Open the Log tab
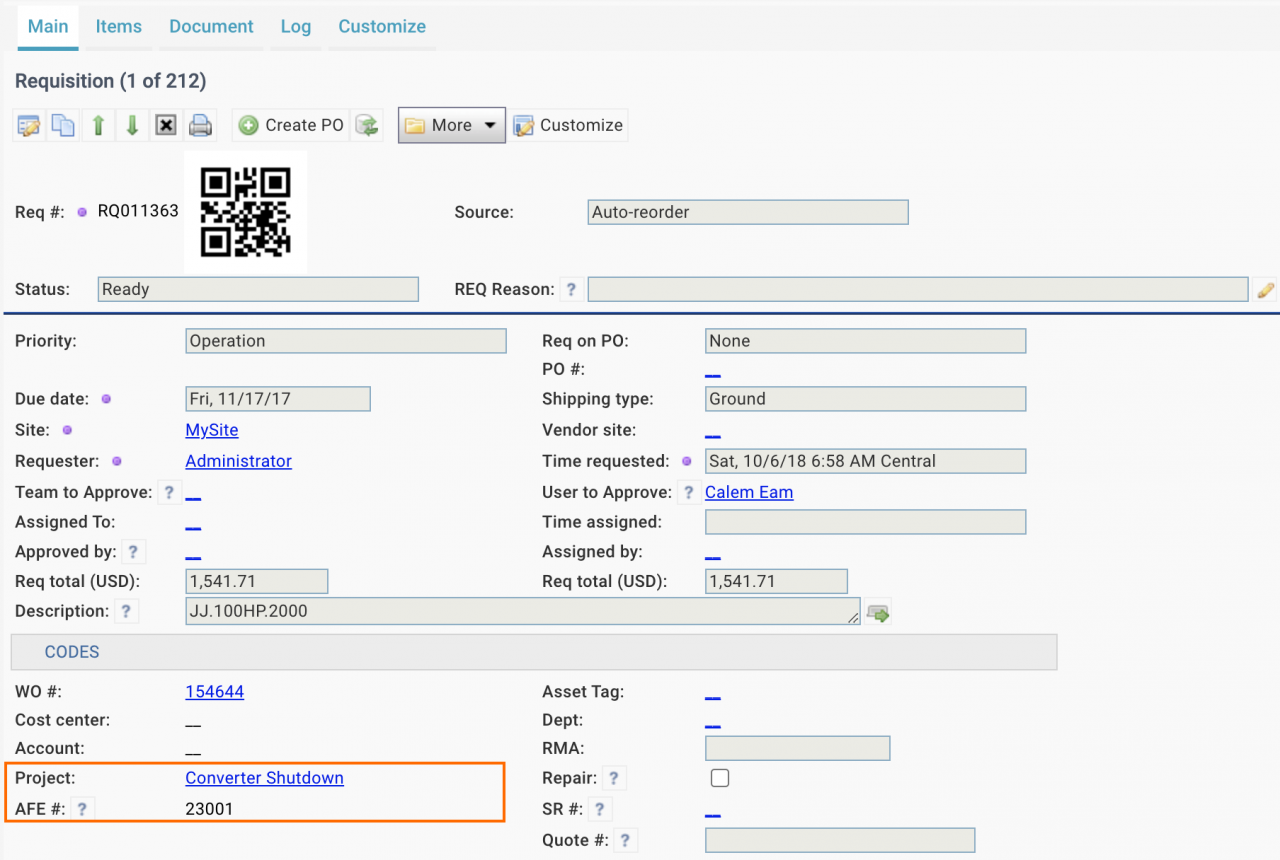The width and height of the screenshot is (1280, 860). click(x=296, y=26)
